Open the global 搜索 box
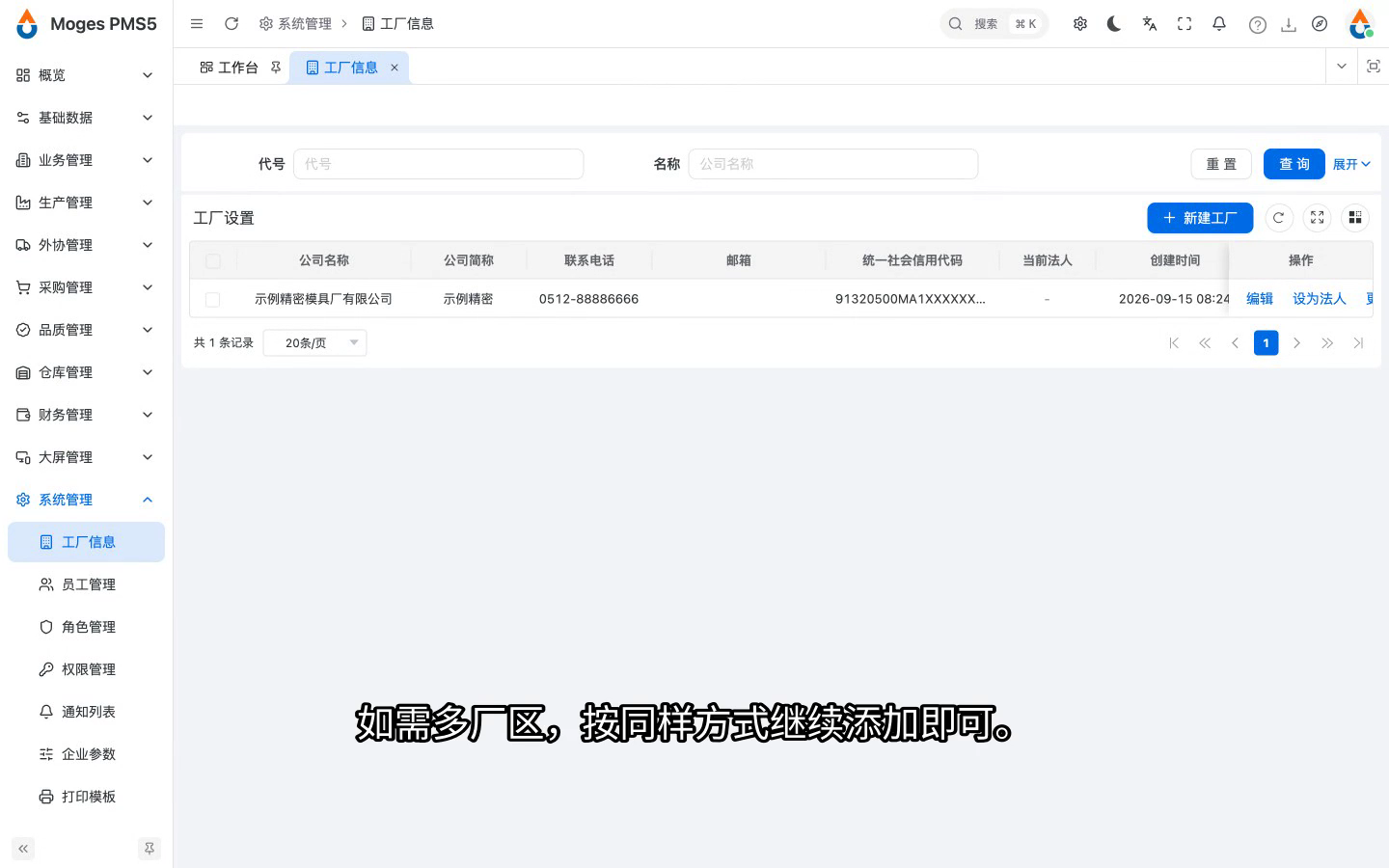This screenshot has width=1389, height=868. pos(994,24)
